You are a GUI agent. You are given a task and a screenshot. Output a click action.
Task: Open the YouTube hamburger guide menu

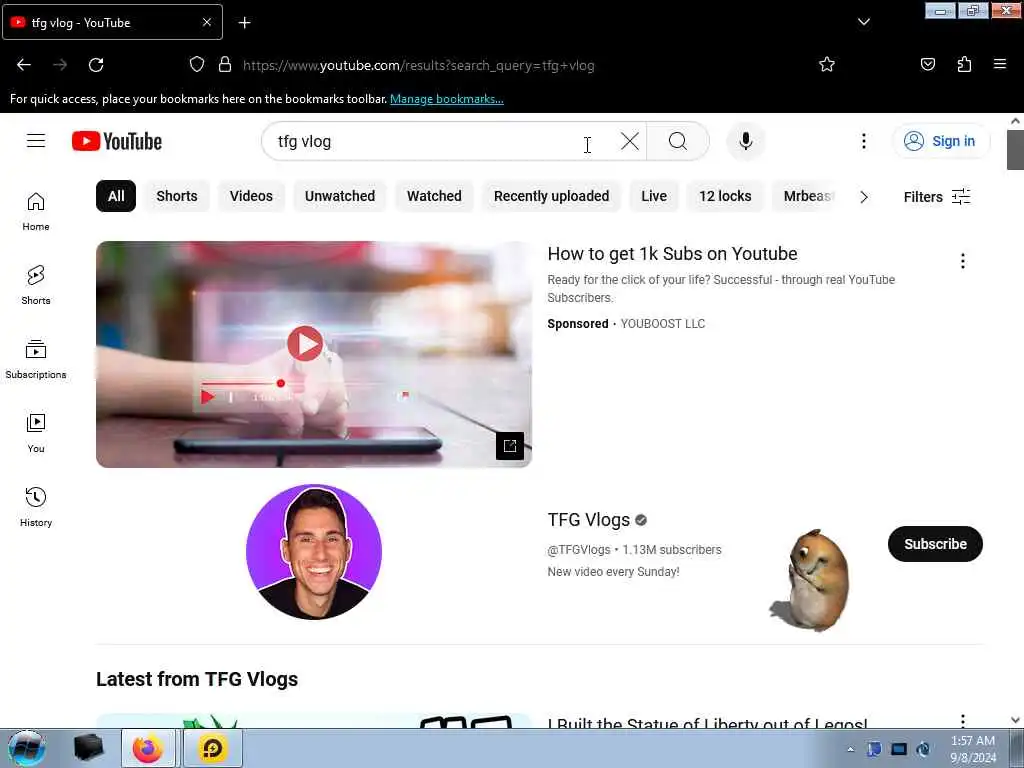(36, 141)
